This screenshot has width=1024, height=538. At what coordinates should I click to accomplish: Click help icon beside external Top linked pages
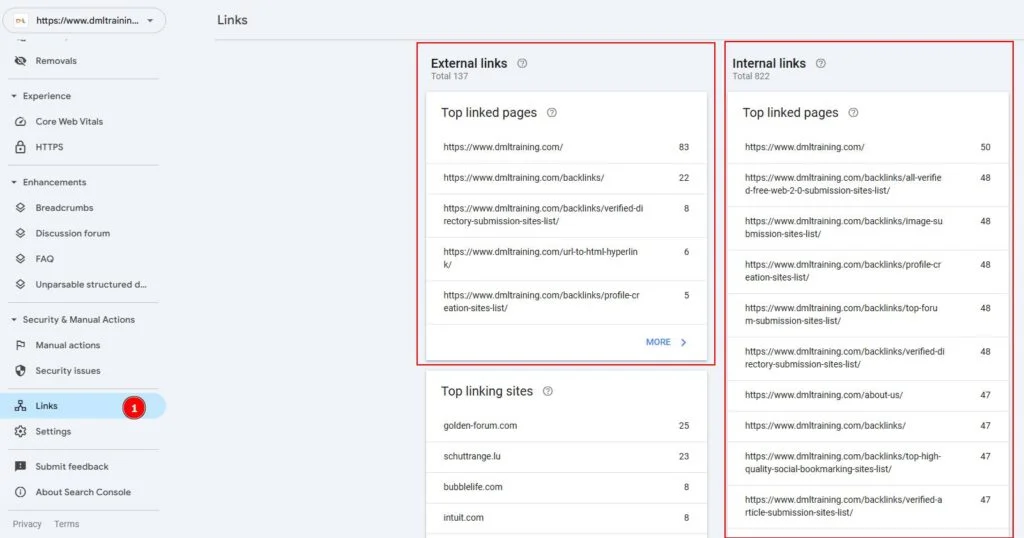click(552, 112)
